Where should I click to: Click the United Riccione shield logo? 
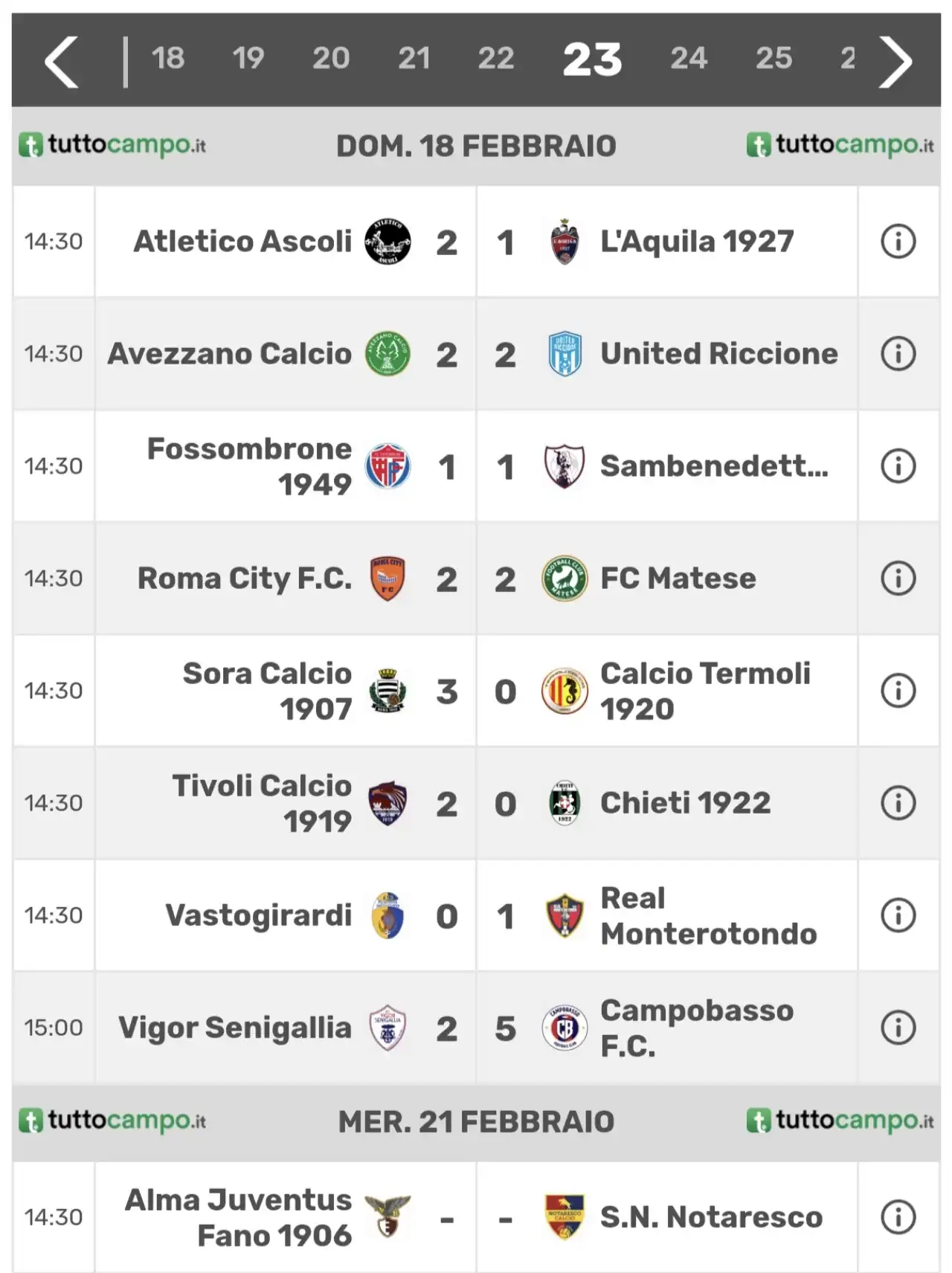565,354
